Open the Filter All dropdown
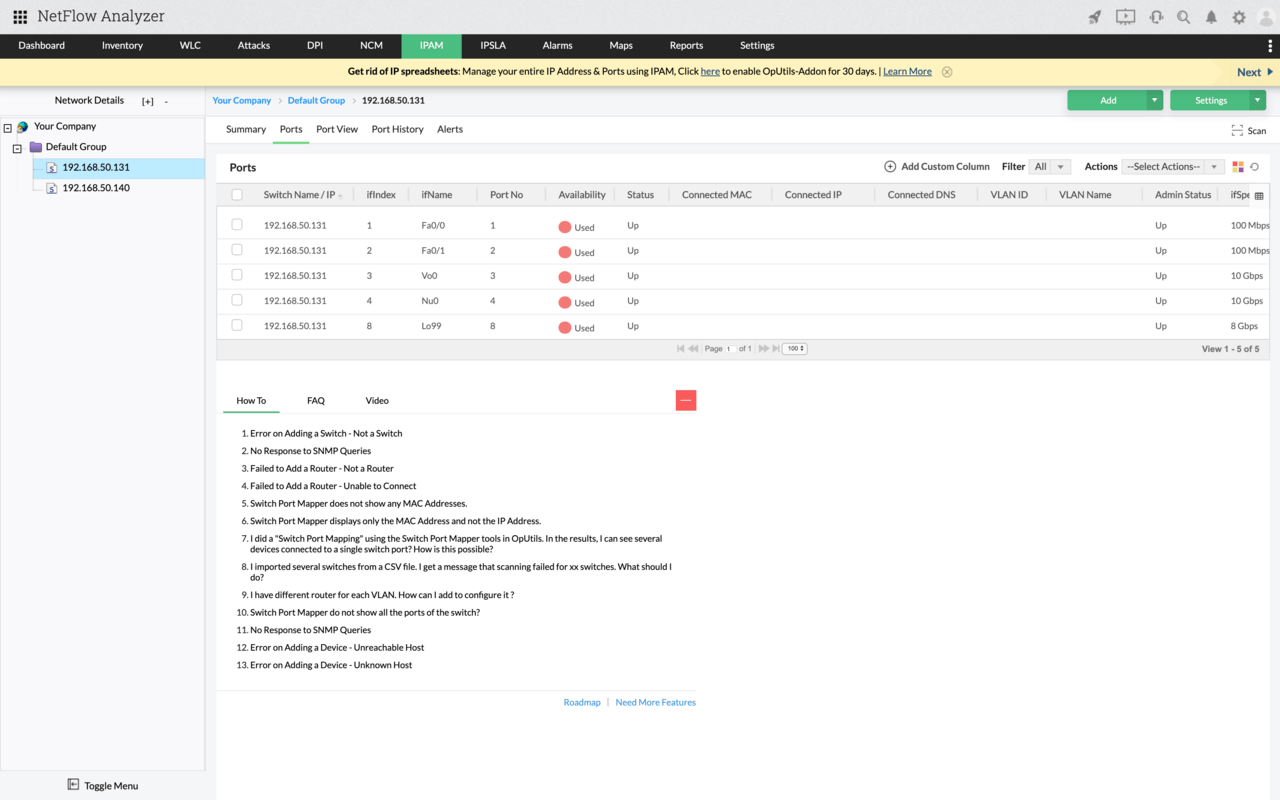 1049,167
